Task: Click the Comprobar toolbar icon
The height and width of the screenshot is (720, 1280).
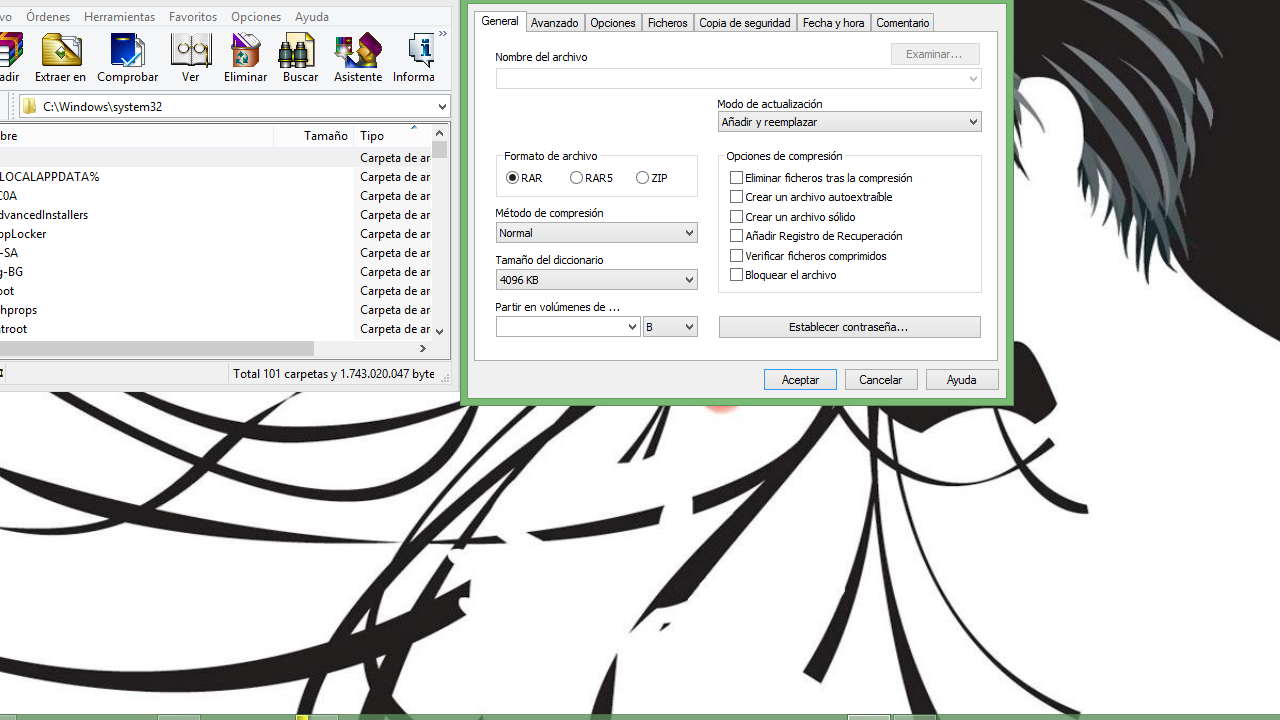Action: tap(128, 58)
